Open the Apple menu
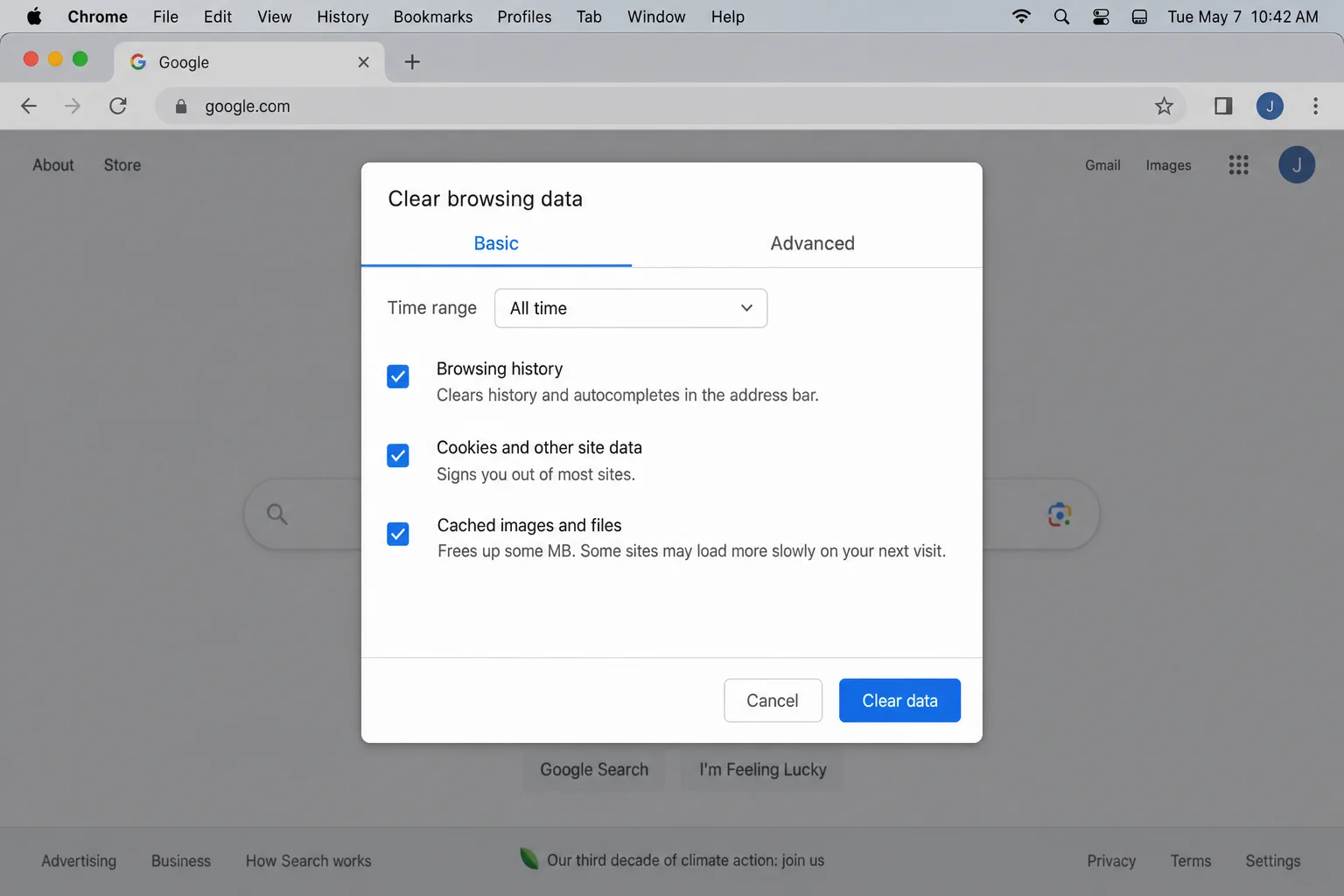This screenshot has height=896, width=1344. (x=34, y=17)
